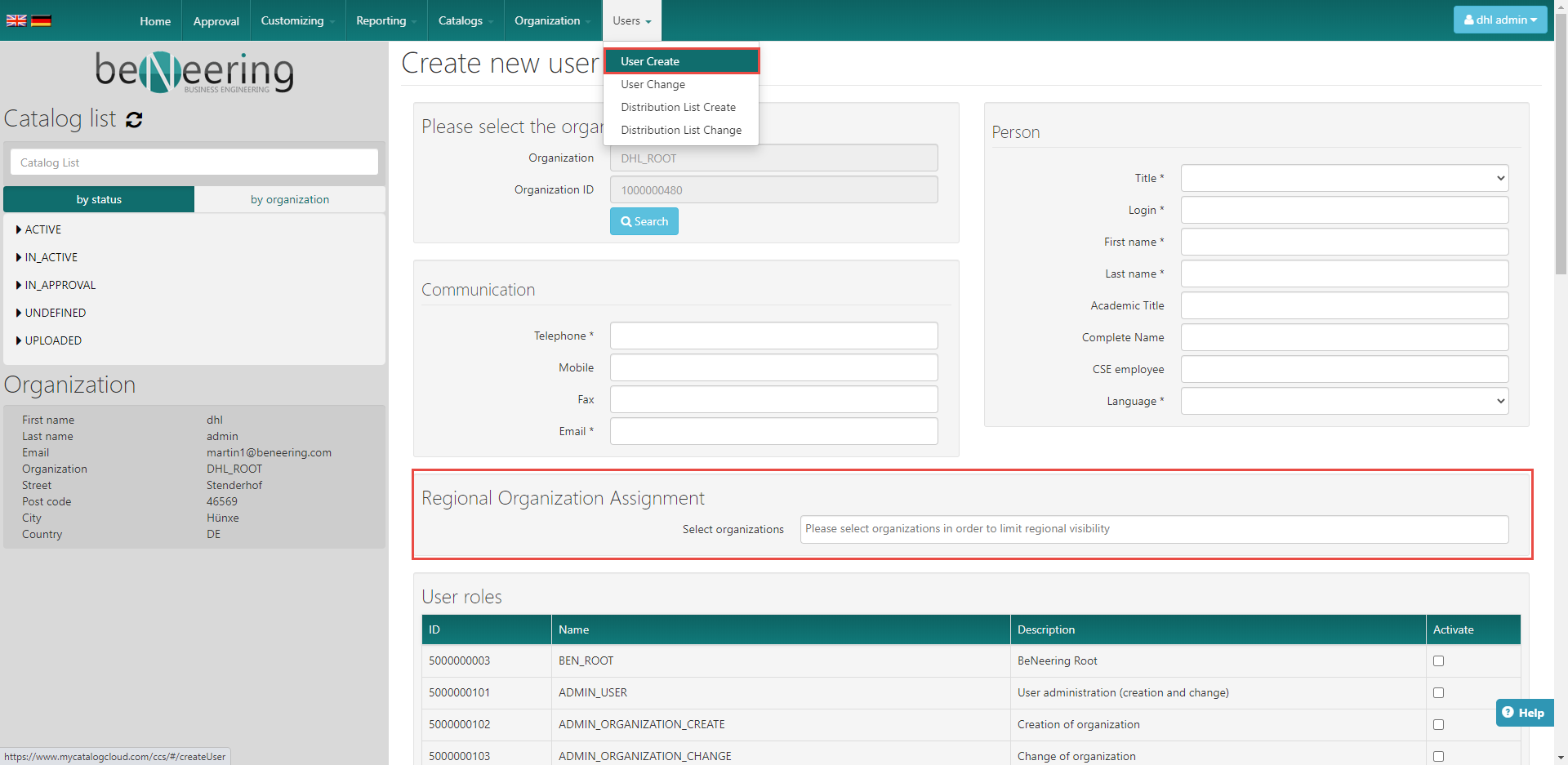Tick the ADMIN_ORGANIZATION_CREATE role checkbox
This screenshot has height=765, width=1568.
coord(1438,725)
